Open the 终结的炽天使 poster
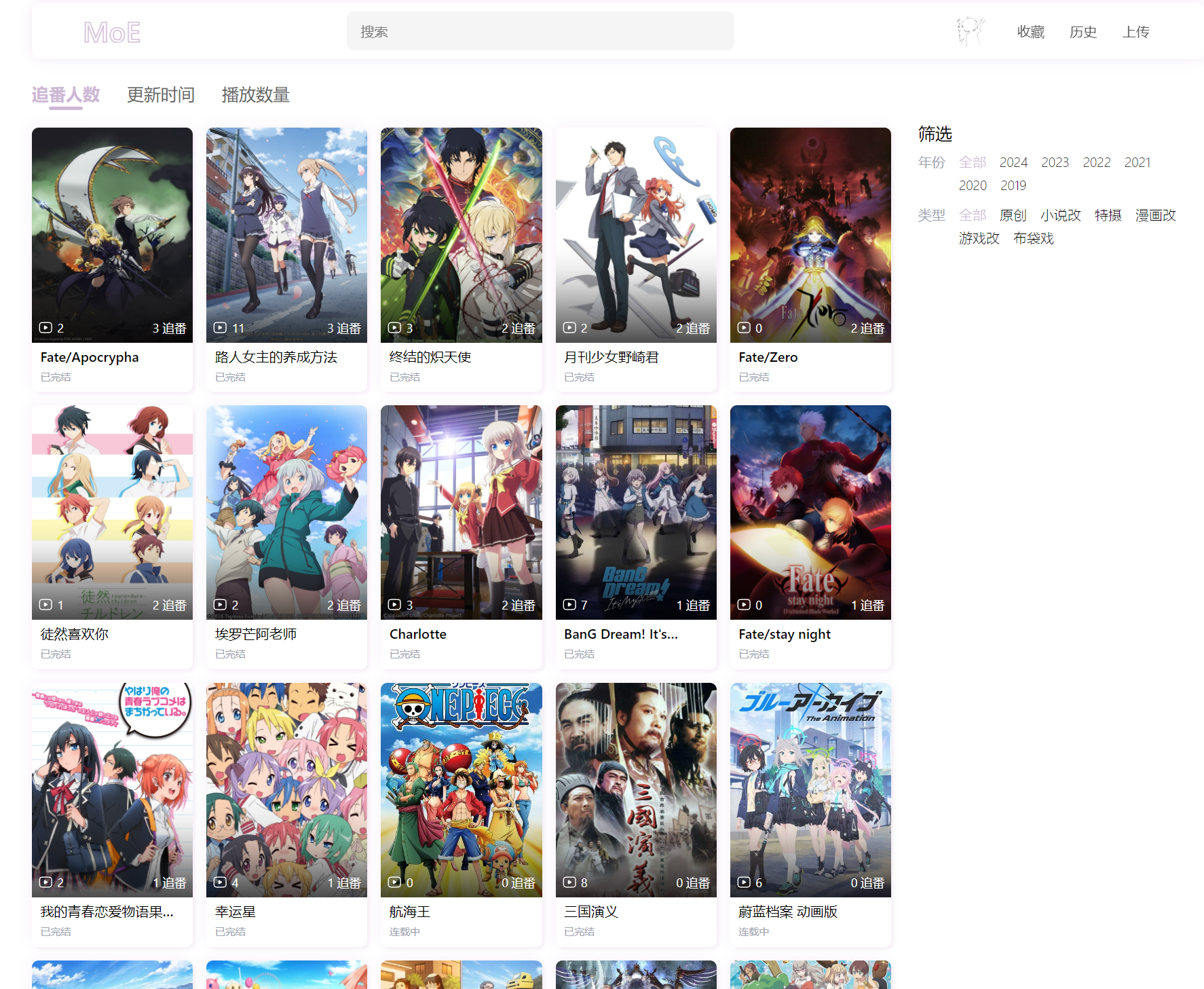The width and height of the screenshot is (1204, 989). coord(462,235)
